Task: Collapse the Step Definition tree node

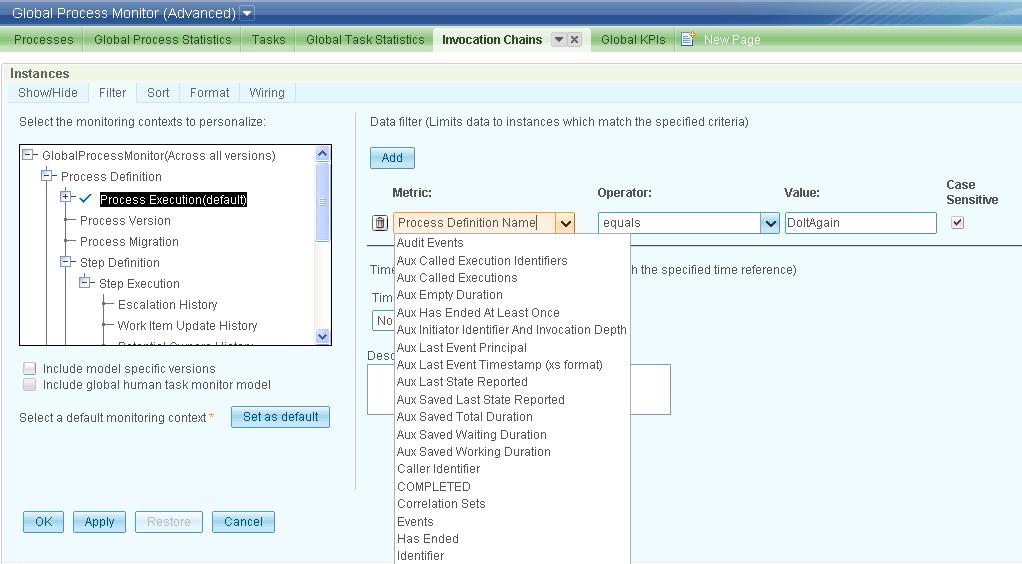Action: coord(65,261)
